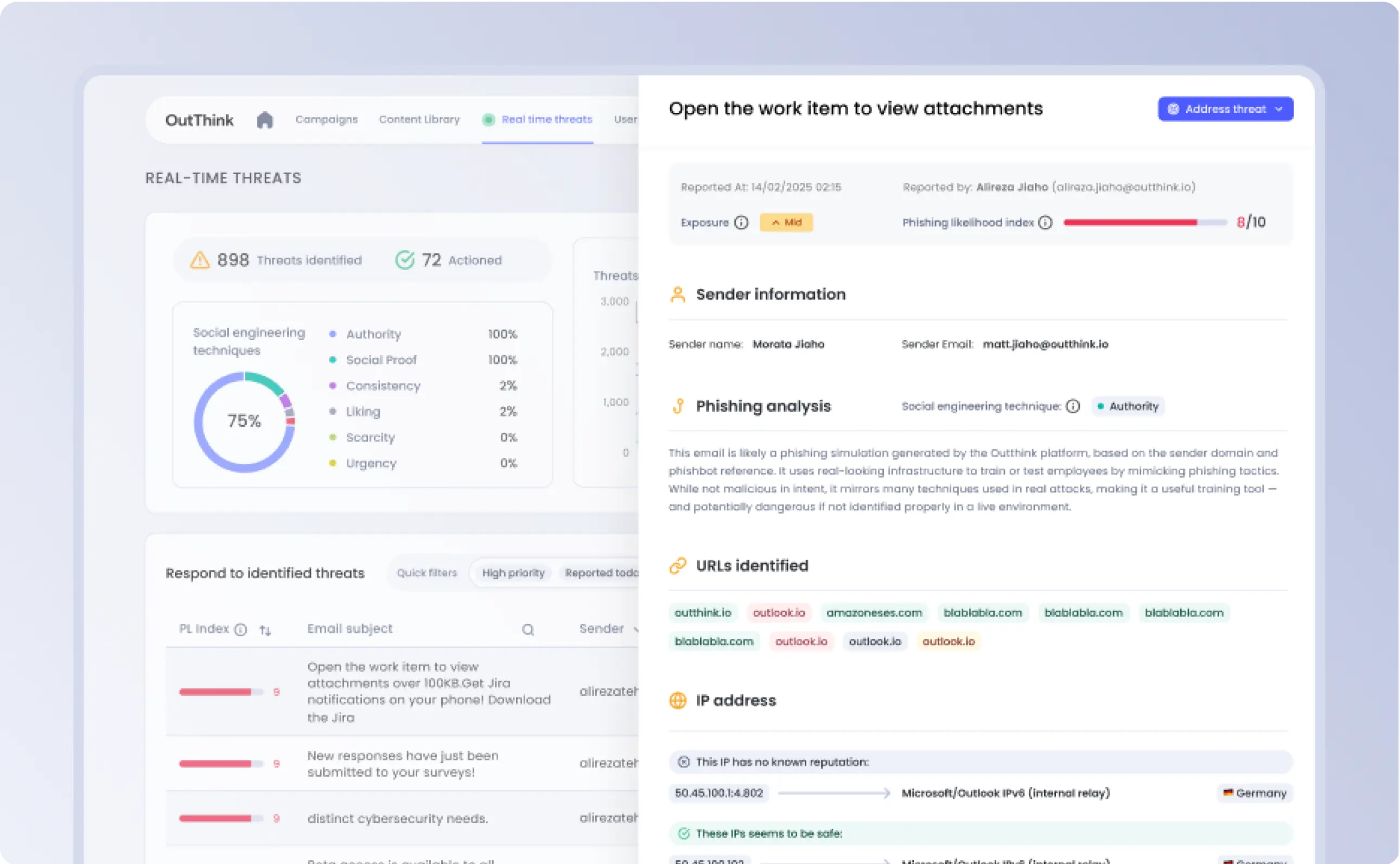1400x864 pixels.
Task: Click the outthink.io URL tag
Action: 703,612
